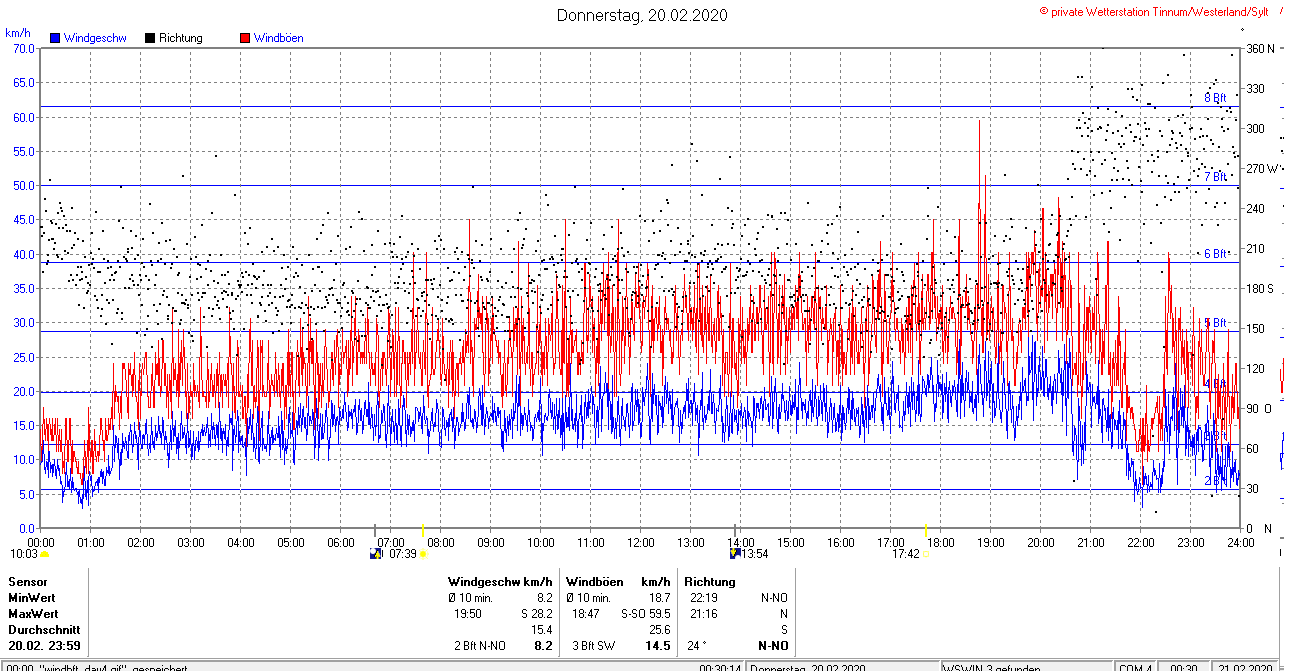
Task: Click the Richtung column header in table
Action: pos(710,581)
